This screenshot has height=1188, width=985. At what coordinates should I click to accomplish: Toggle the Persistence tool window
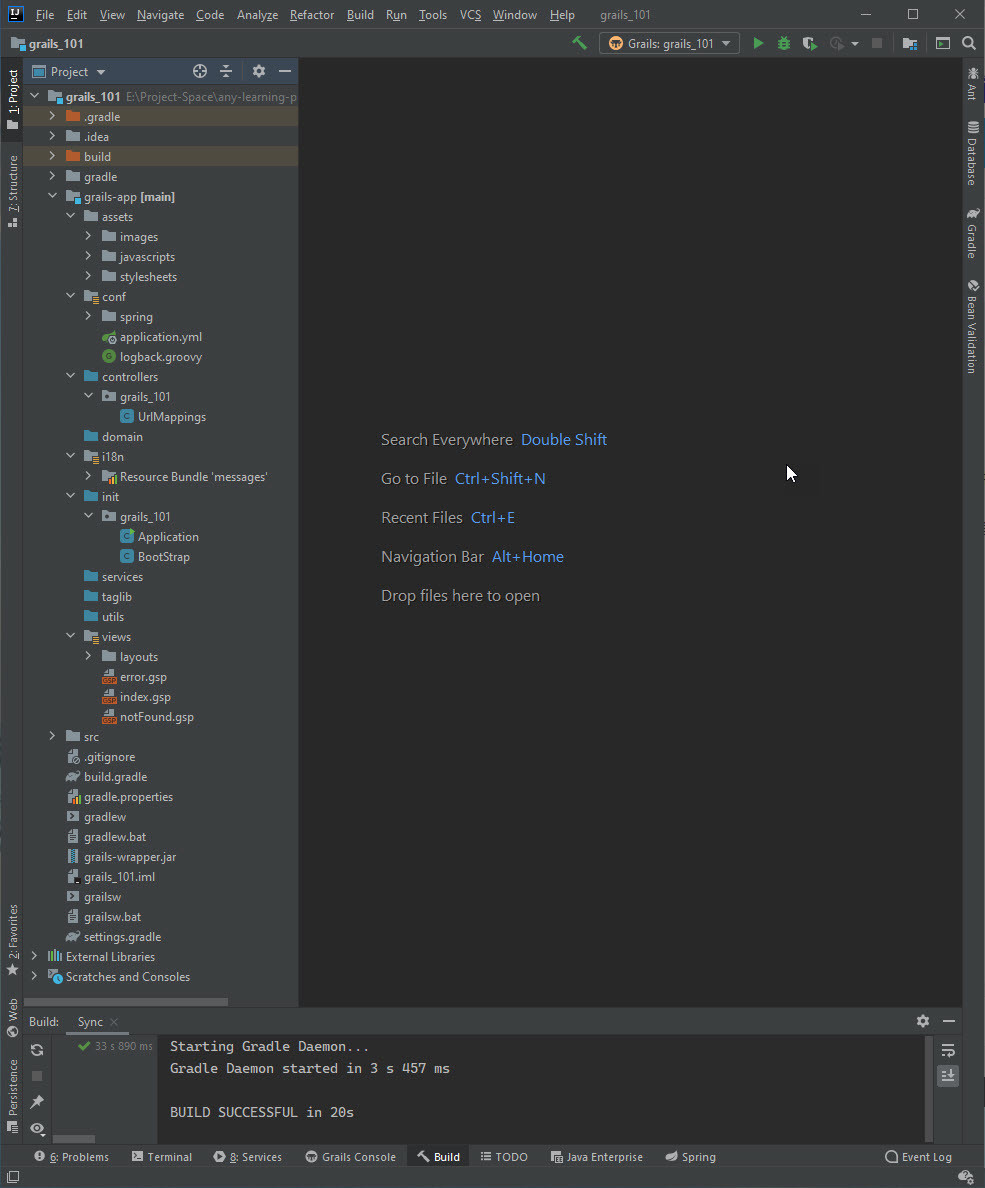point(12,1096)
